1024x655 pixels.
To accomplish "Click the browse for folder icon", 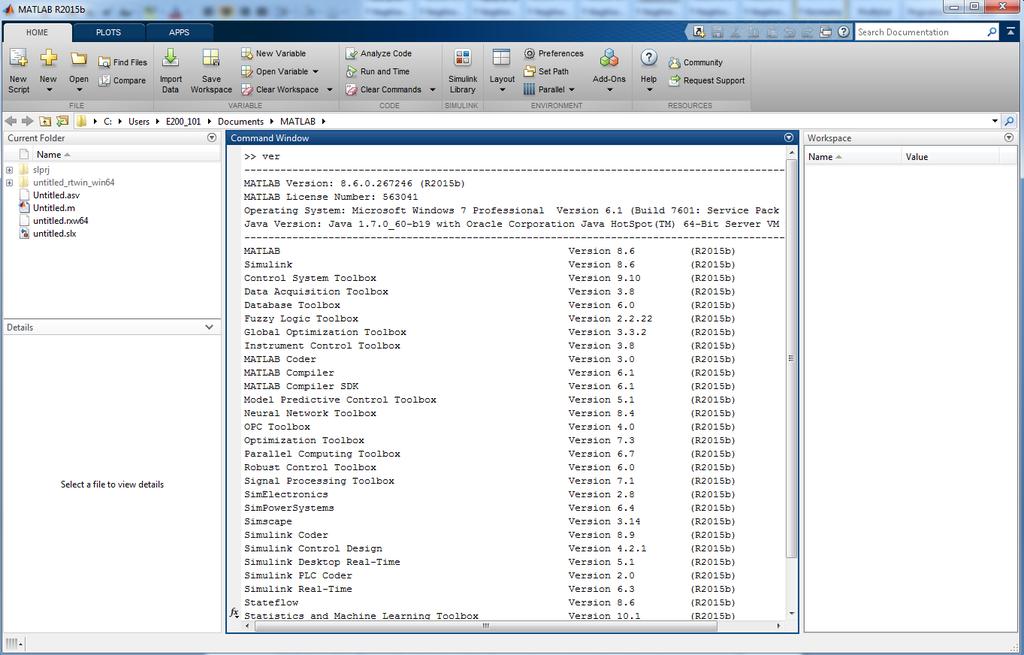I will pyautogui.click(x=62, y=121).
